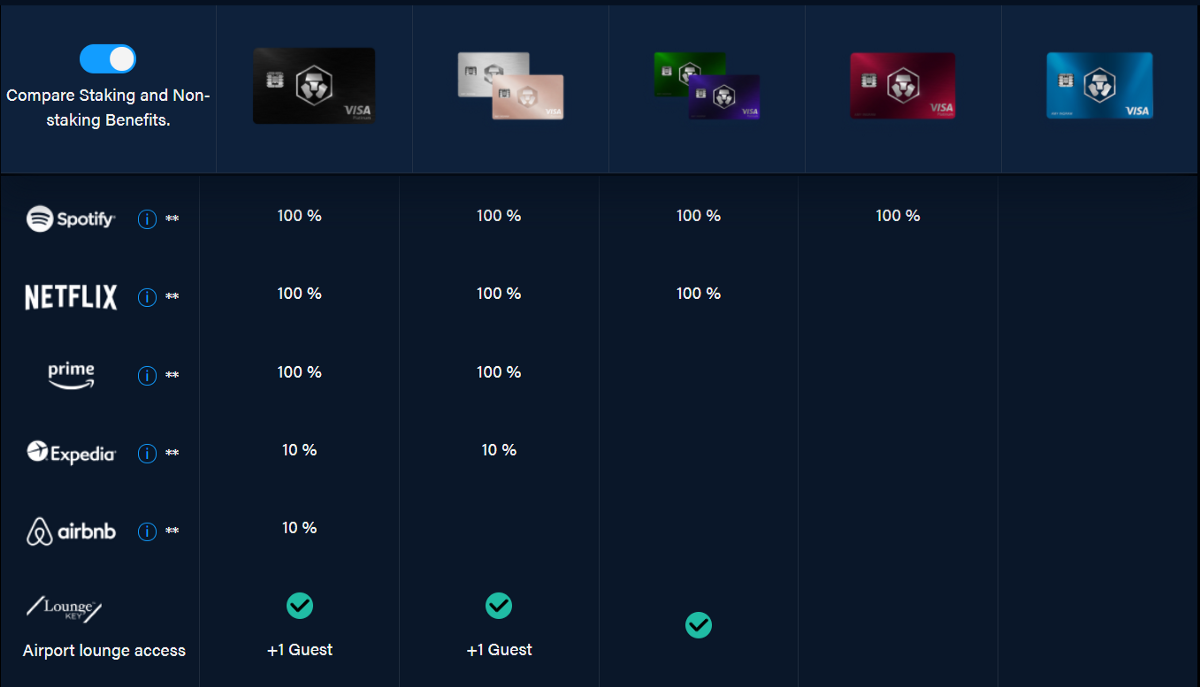Select the ruby red Visa card
The image size is (1200, 687).
click(903, 86)
